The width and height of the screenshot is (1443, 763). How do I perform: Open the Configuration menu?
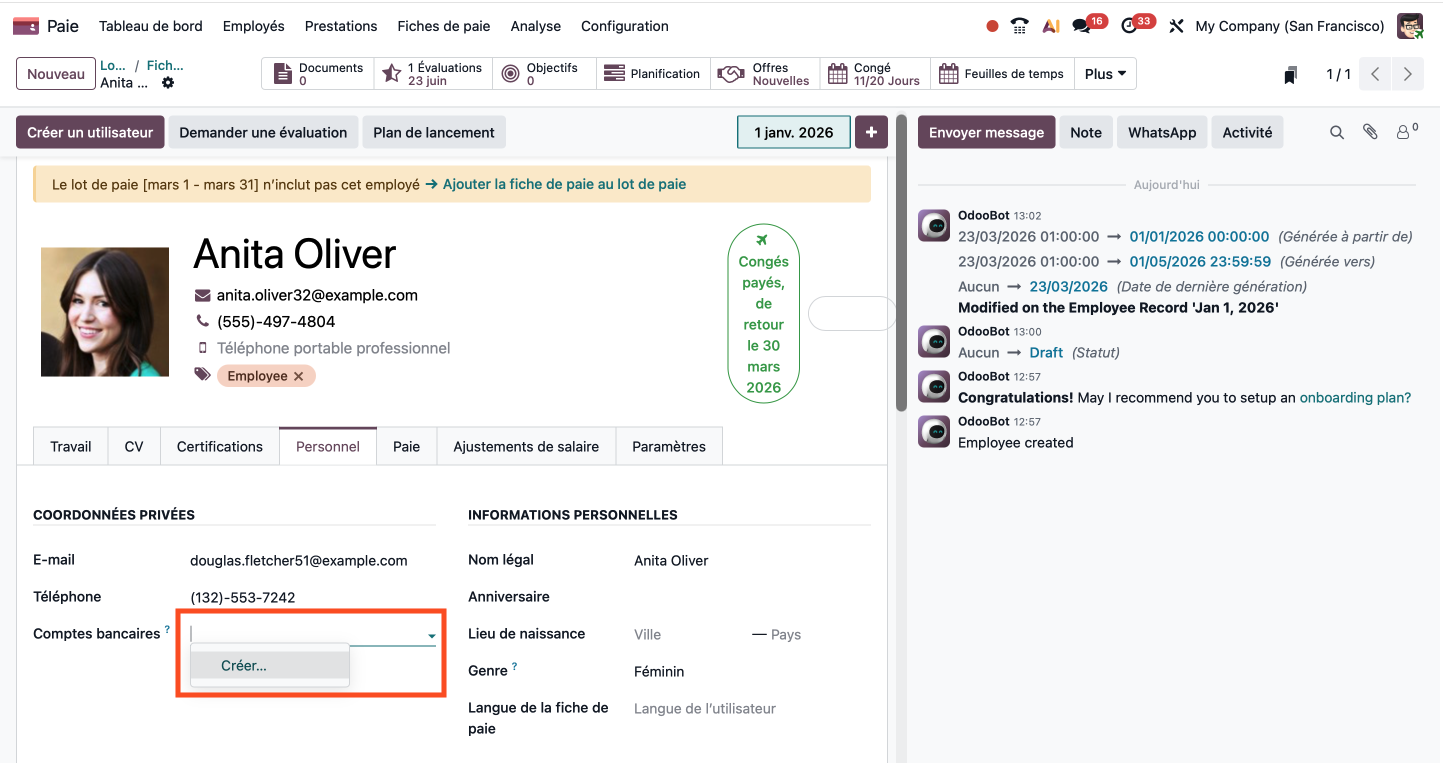[625, 26]
